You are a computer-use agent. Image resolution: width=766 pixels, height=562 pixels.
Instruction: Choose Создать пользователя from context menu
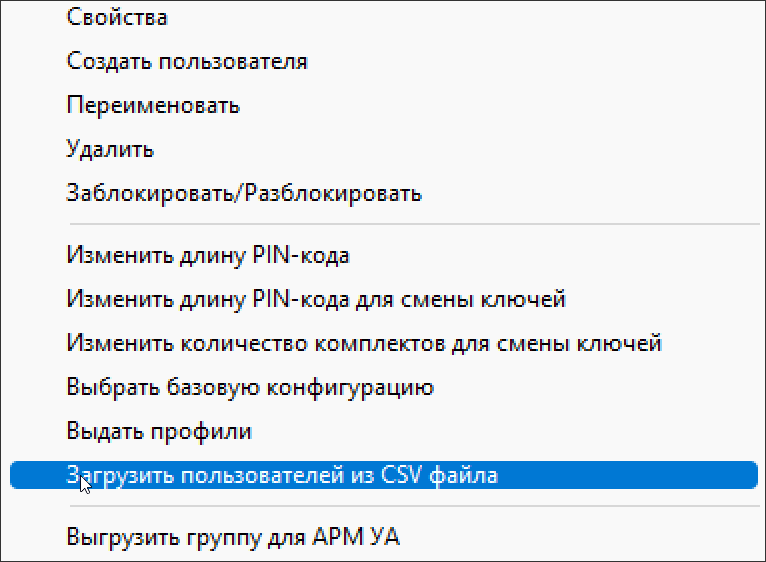coord(187,61)
